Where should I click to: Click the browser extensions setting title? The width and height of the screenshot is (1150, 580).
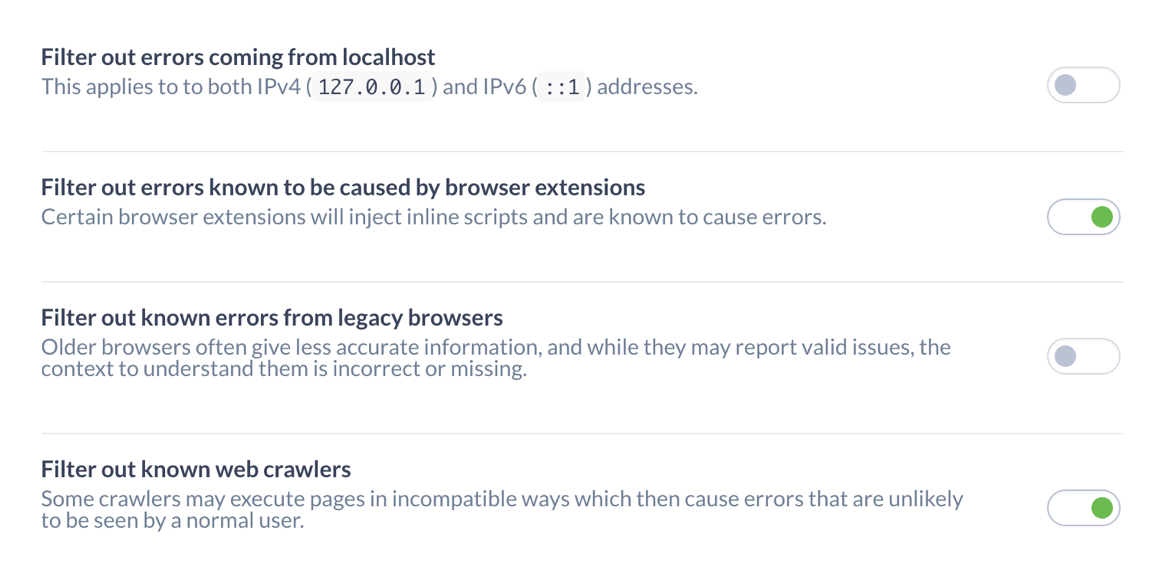click(342, 187)
